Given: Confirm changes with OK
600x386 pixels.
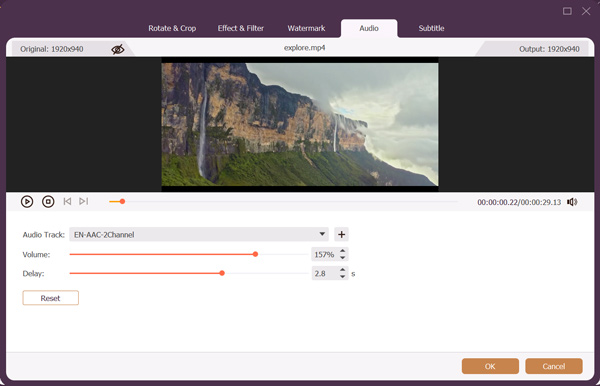Looking at the screenshot, I should click(490, 366).
